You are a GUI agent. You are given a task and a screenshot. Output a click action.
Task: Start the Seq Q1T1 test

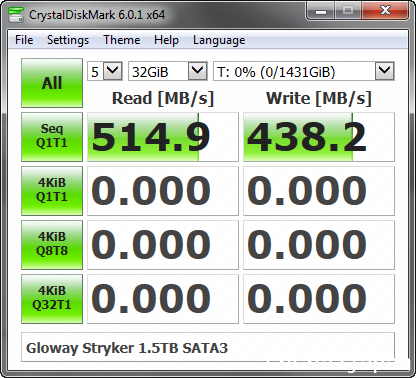tap(52, 137)
